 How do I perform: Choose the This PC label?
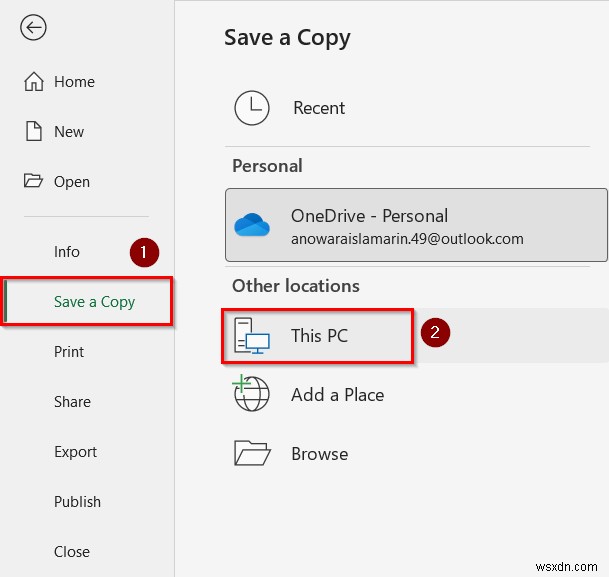(319, 336)
